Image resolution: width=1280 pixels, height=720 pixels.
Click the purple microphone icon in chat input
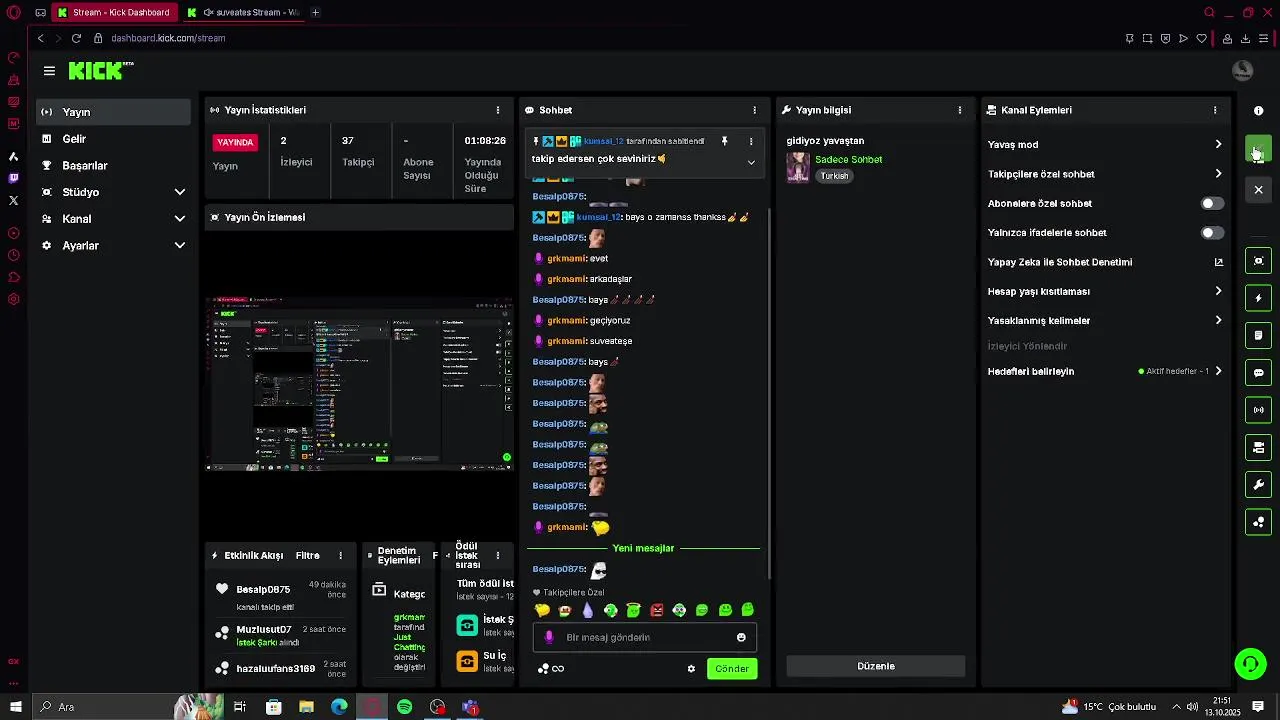548,637
